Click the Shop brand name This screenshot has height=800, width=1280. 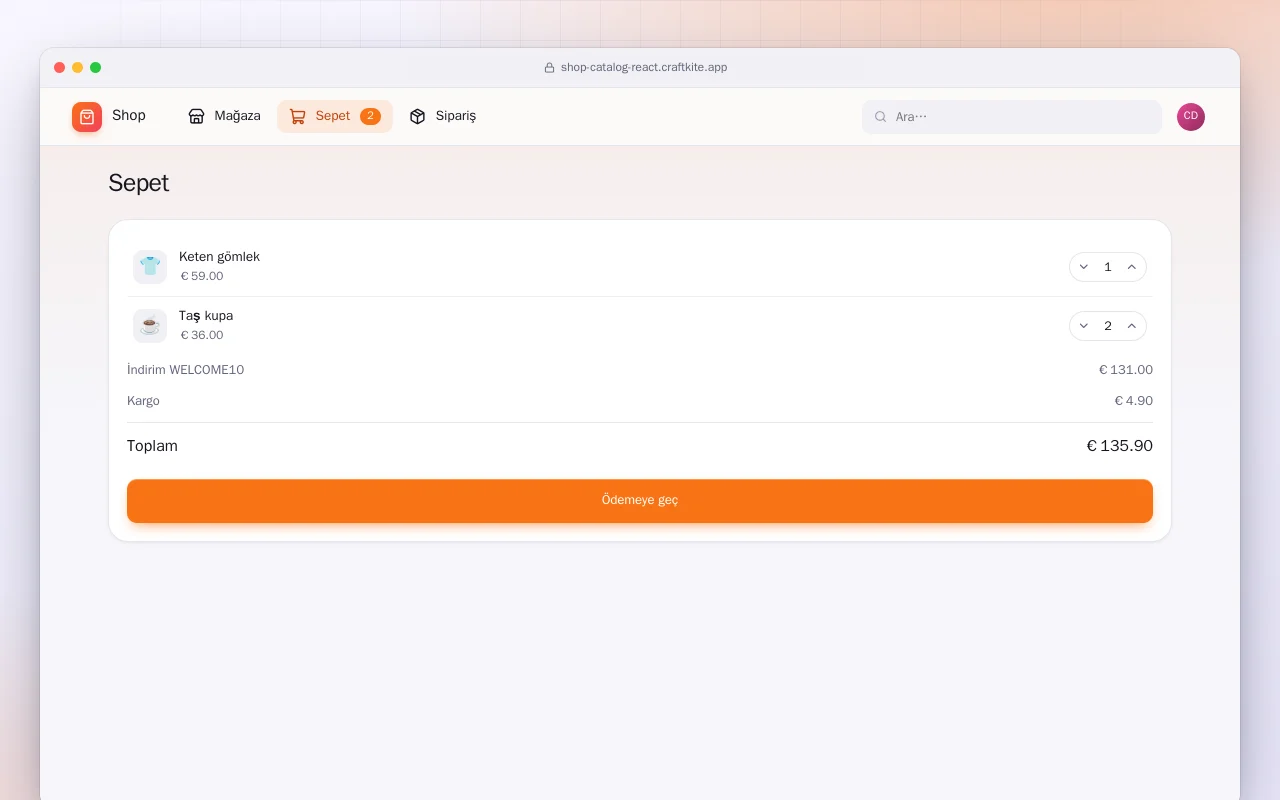click(x=129, y=116)
